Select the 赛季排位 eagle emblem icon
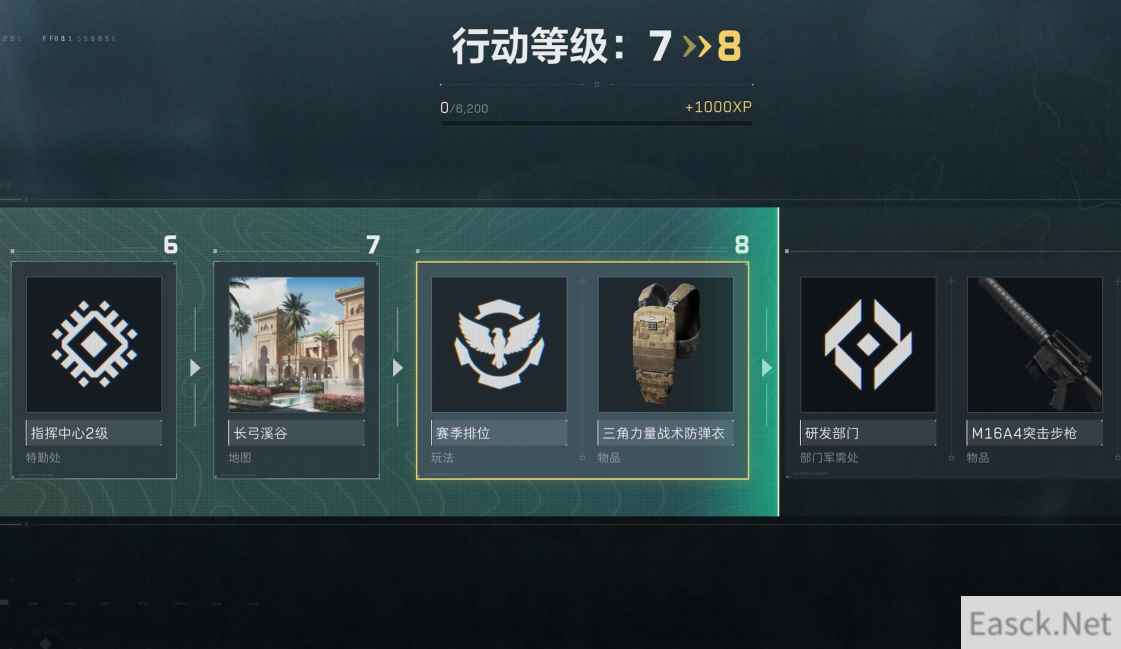Viewport: 1121px width, 649px height. click(x=499, y=344)
